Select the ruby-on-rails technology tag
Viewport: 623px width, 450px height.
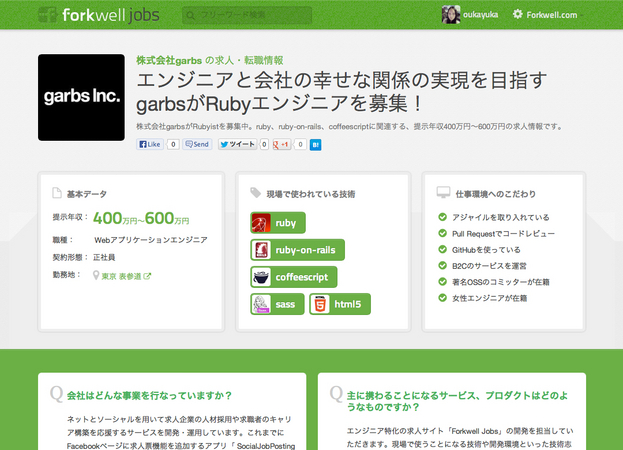(298, 250)
